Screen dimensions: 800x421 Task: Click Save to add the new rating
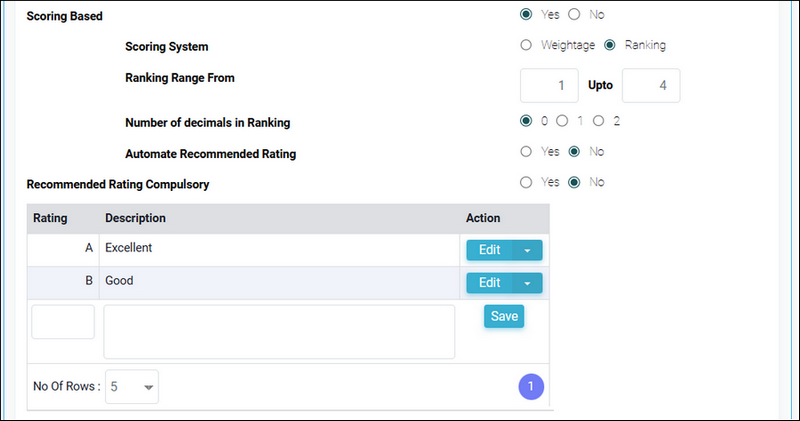pyautogui.click(x=504, y=316)
